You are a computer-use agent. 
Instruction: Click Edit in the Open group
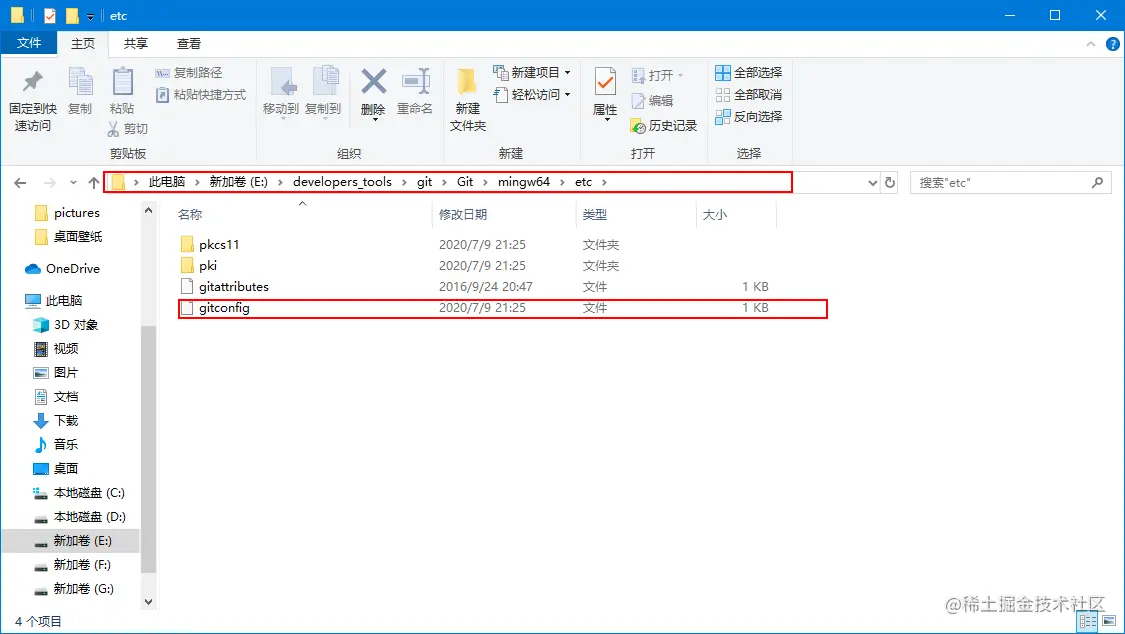click(652, 100)
